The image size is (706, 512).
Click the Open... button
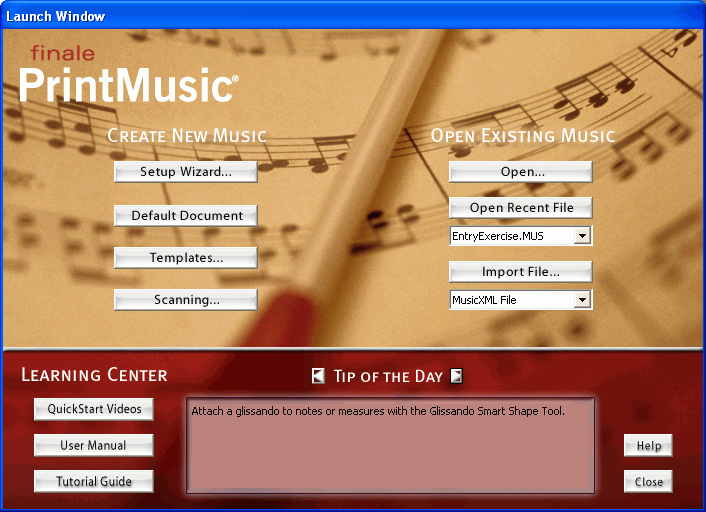coord(520,172)
